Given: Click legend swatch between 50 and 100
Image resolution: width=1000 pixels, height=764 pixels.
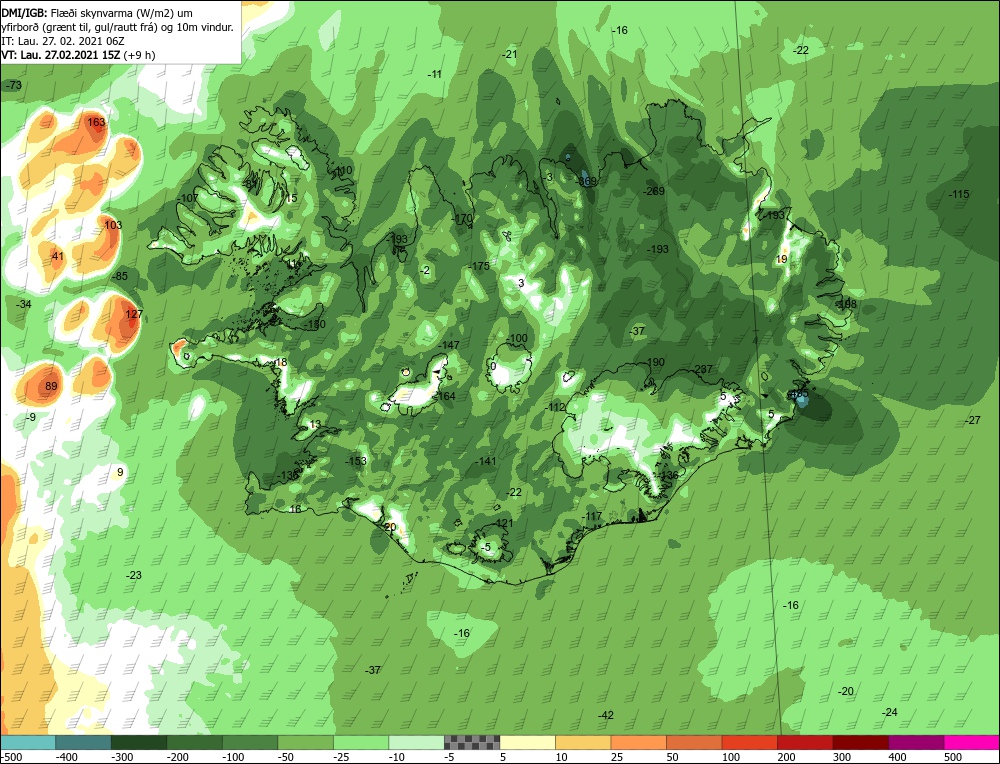Looking at the screenshot, I should point(694,742).
